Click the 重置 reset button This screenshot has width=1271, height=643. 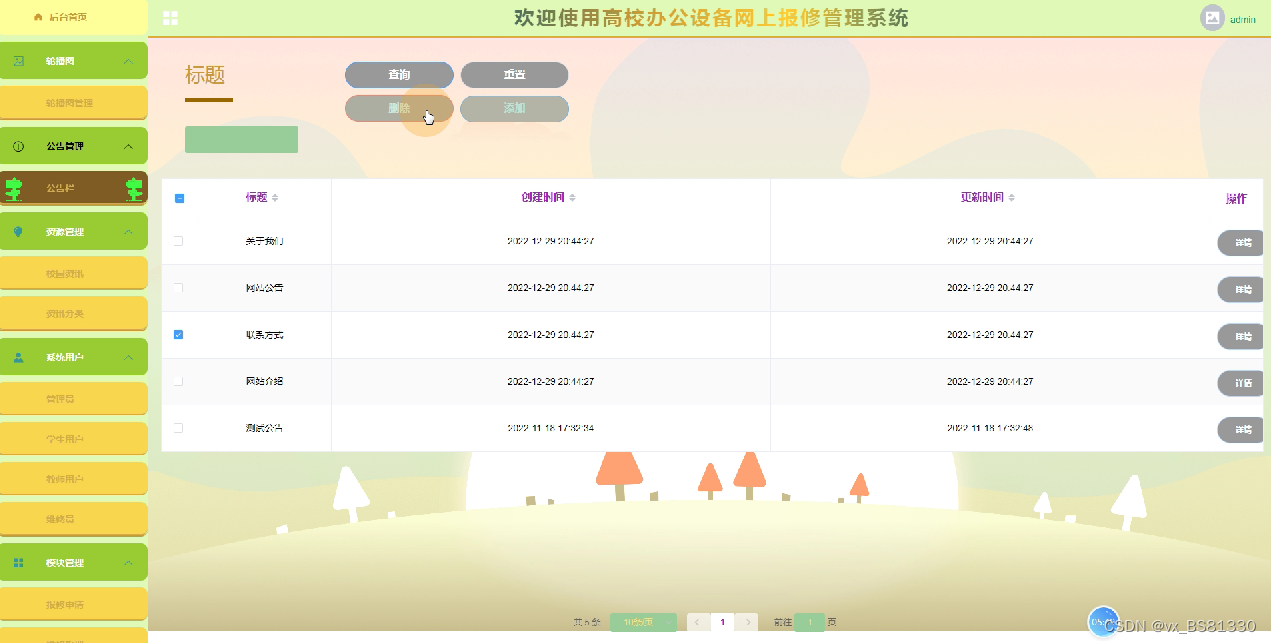tap(514, 75)
